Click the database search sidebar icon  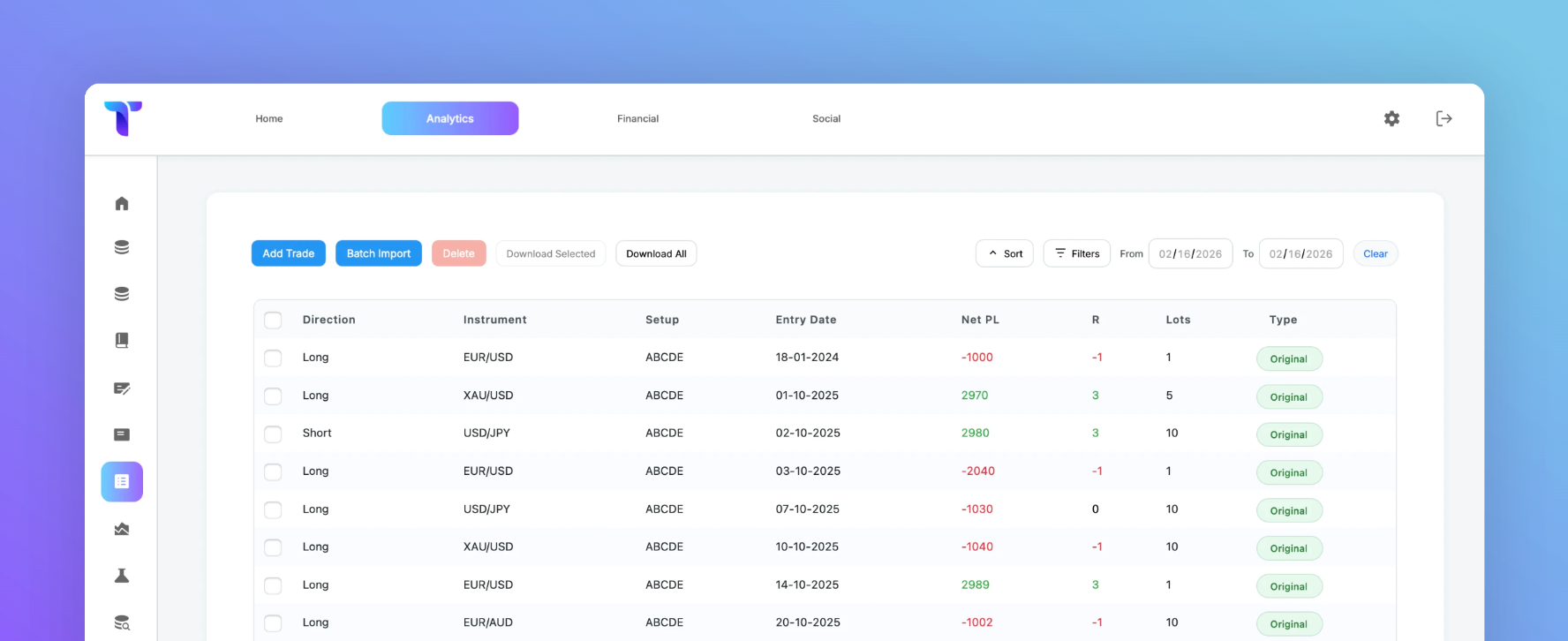tap(122, 623)
